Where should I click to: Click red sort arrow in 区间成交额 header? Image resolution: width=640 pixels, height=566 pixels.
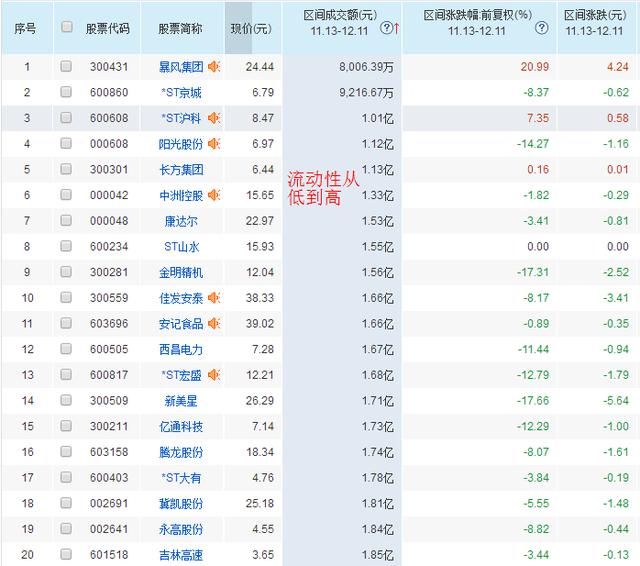[x=396, y=28]
